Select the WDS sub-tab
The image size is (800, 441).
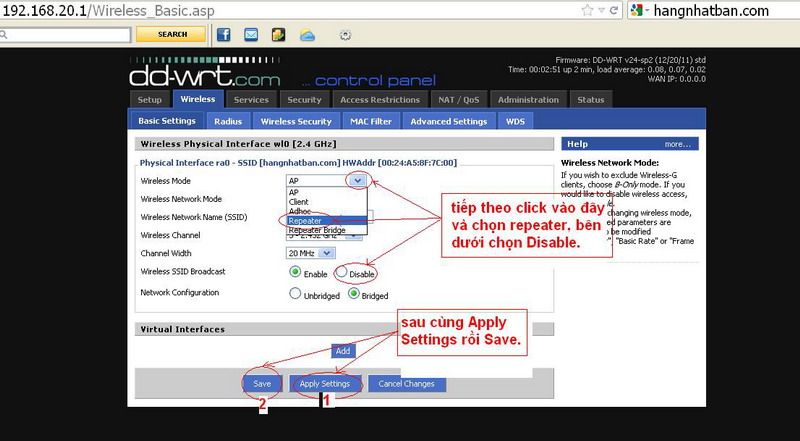click(515, 121)
